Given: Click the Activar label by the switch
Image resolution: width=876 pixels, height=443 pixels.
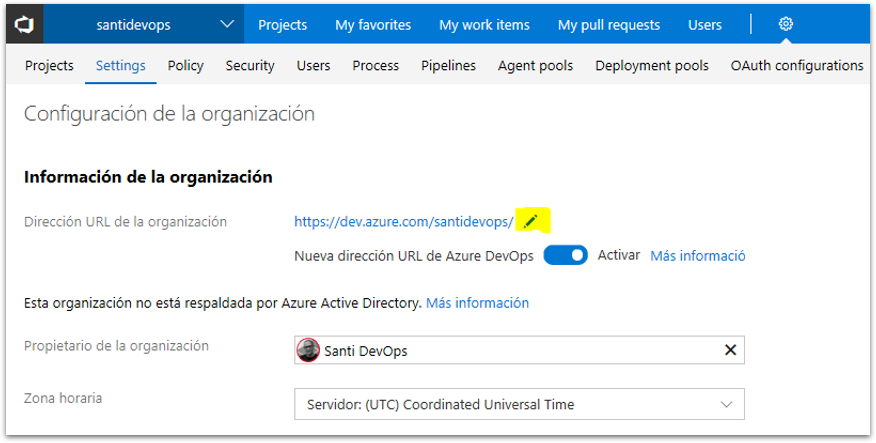Looking at the screenshot, I should click(618, 255).
